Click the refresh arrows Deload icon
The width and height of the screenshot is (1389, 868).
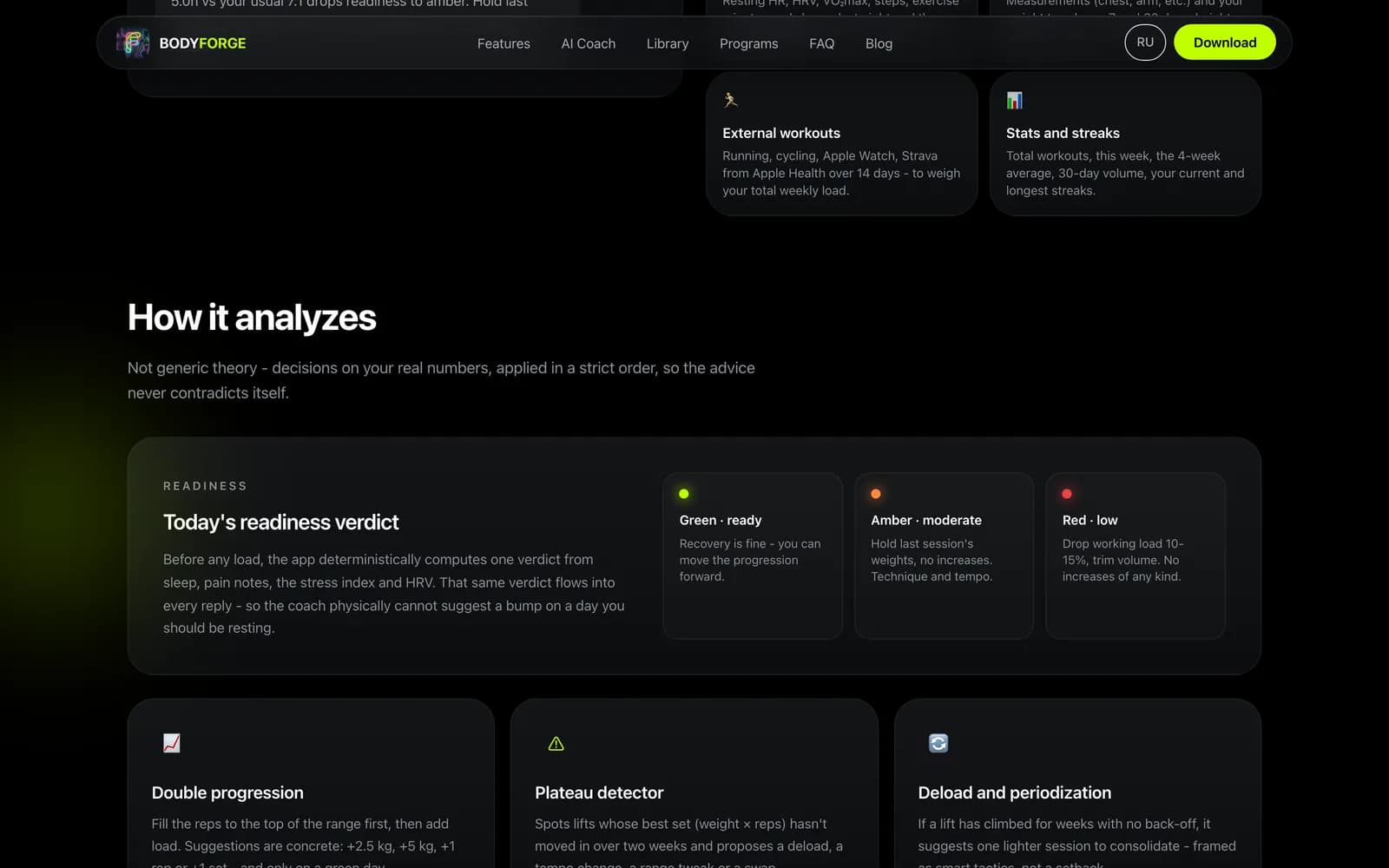point(938,743)
